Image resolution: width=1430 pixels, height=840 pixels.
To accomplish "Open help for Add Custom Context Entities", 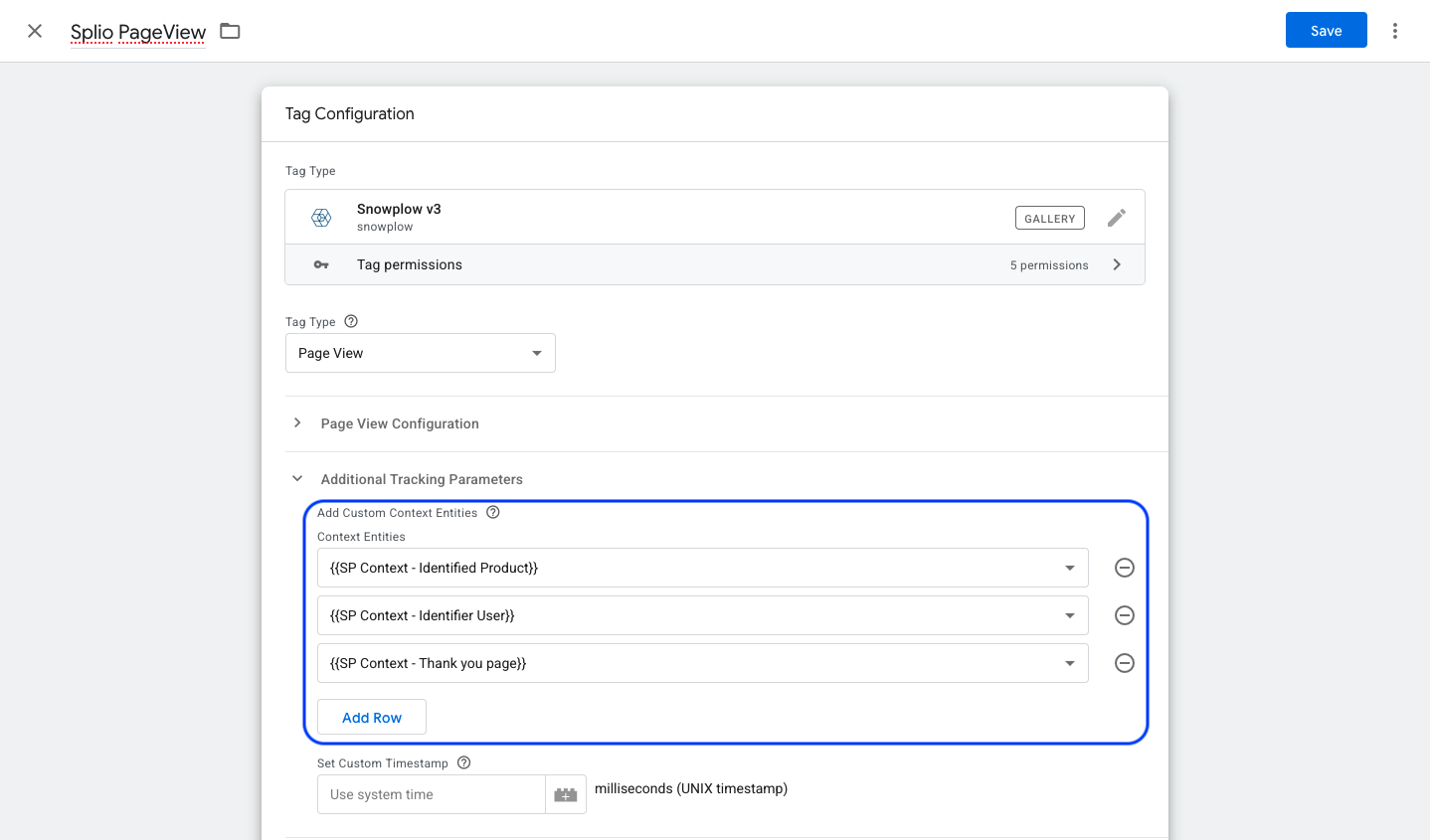I will point(493,512).
